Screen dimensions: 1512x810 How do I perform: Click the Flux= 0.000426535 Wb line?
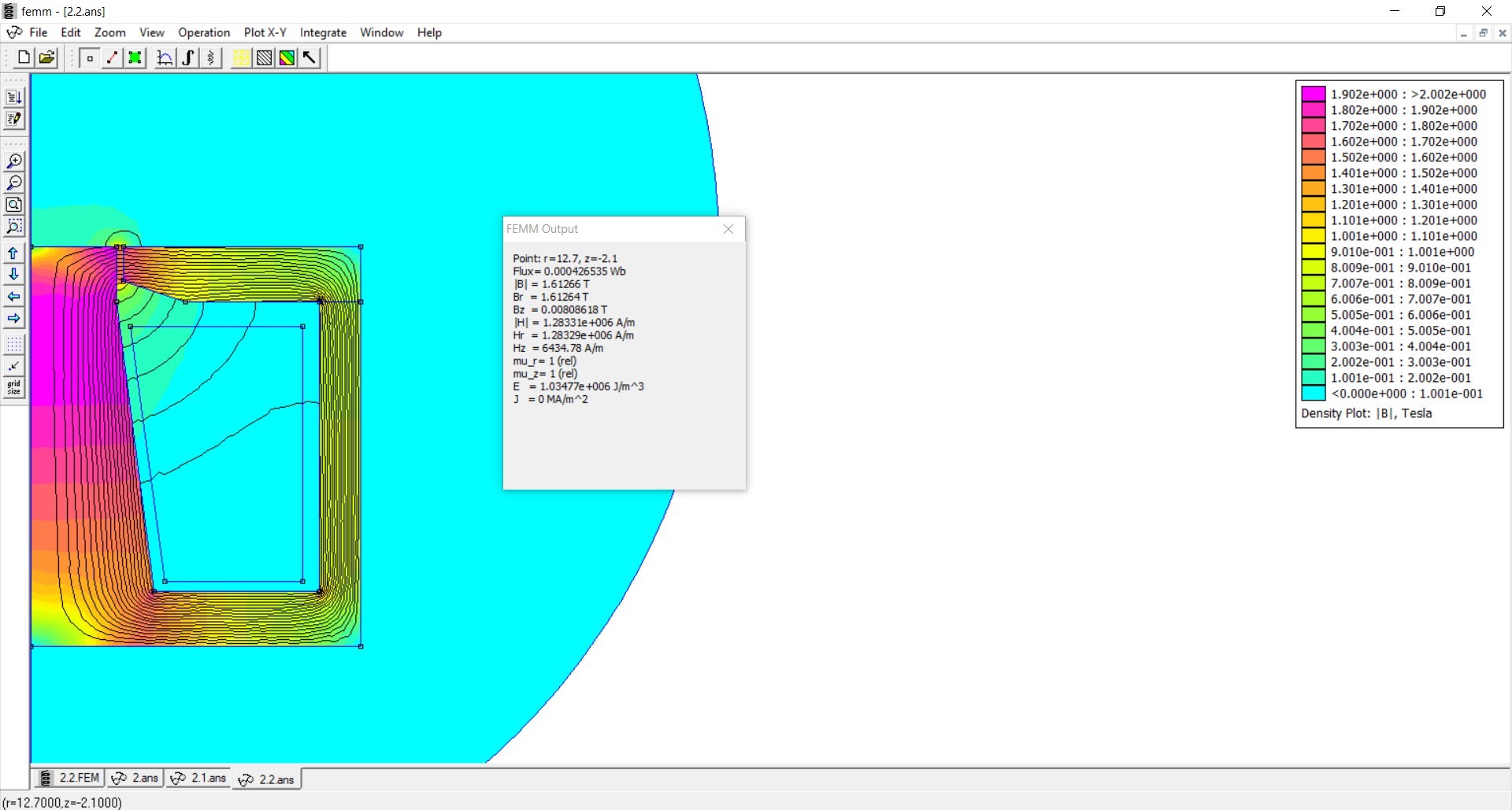point(569,272)
